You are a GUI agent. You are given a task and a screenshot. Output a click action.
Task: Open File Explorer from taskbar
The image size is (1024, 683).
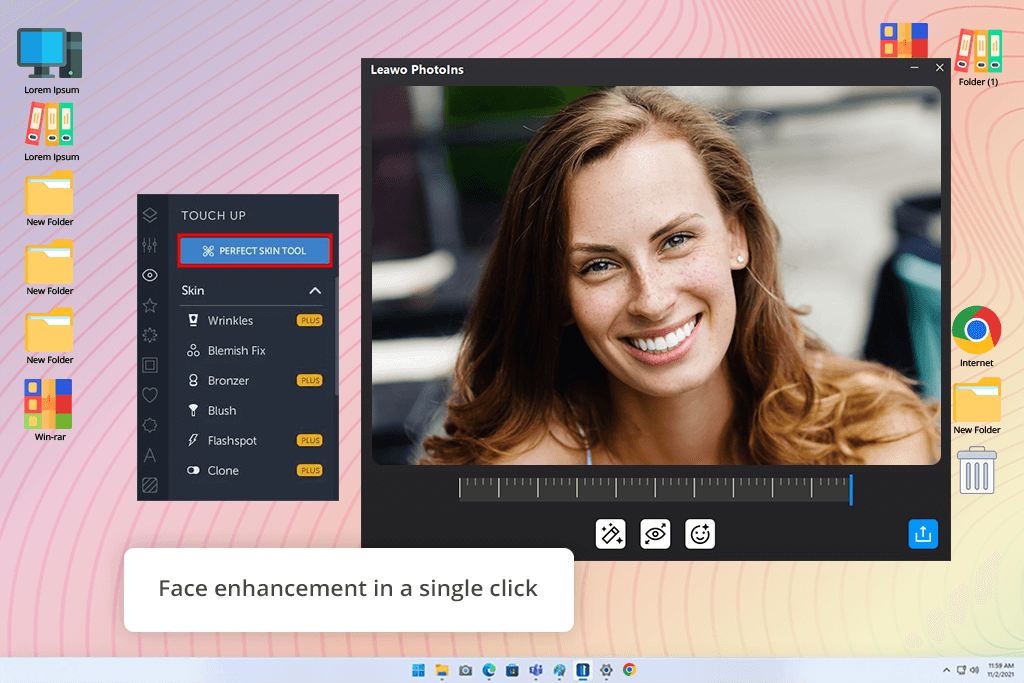click(x=442, y=670)
